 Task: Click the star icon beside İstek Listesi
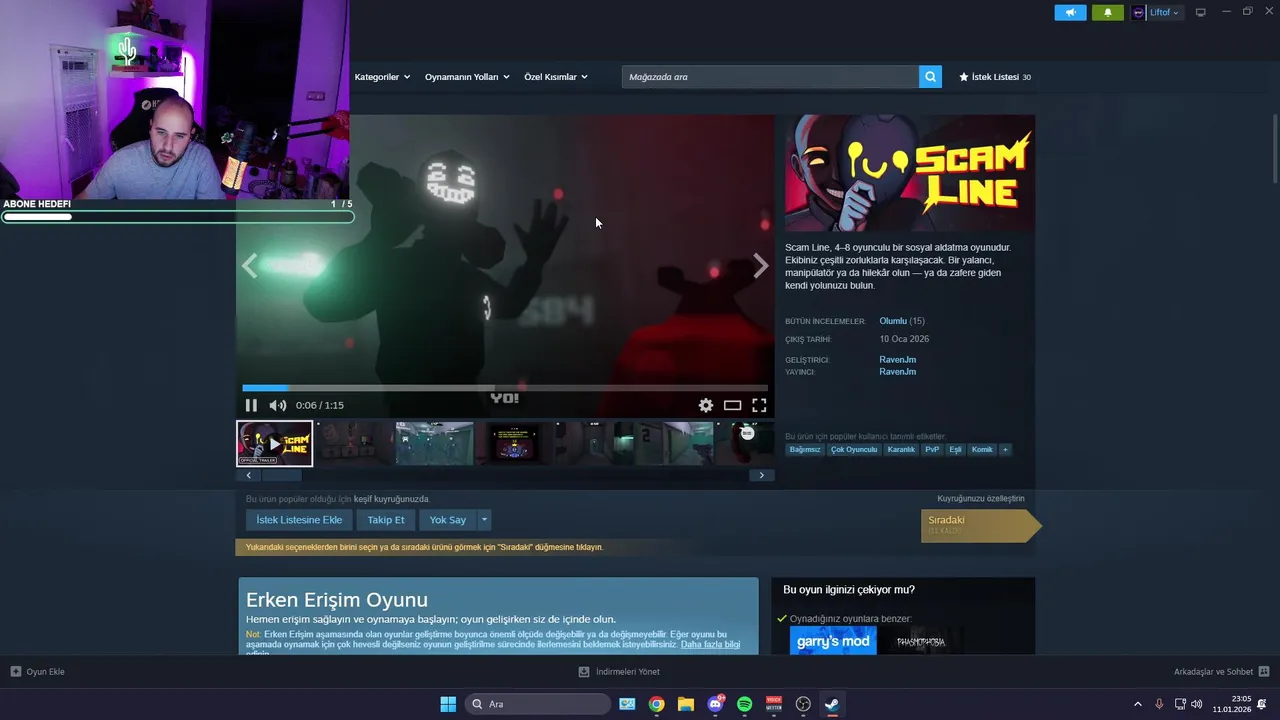pyautogui.click(x=964, y=77)
